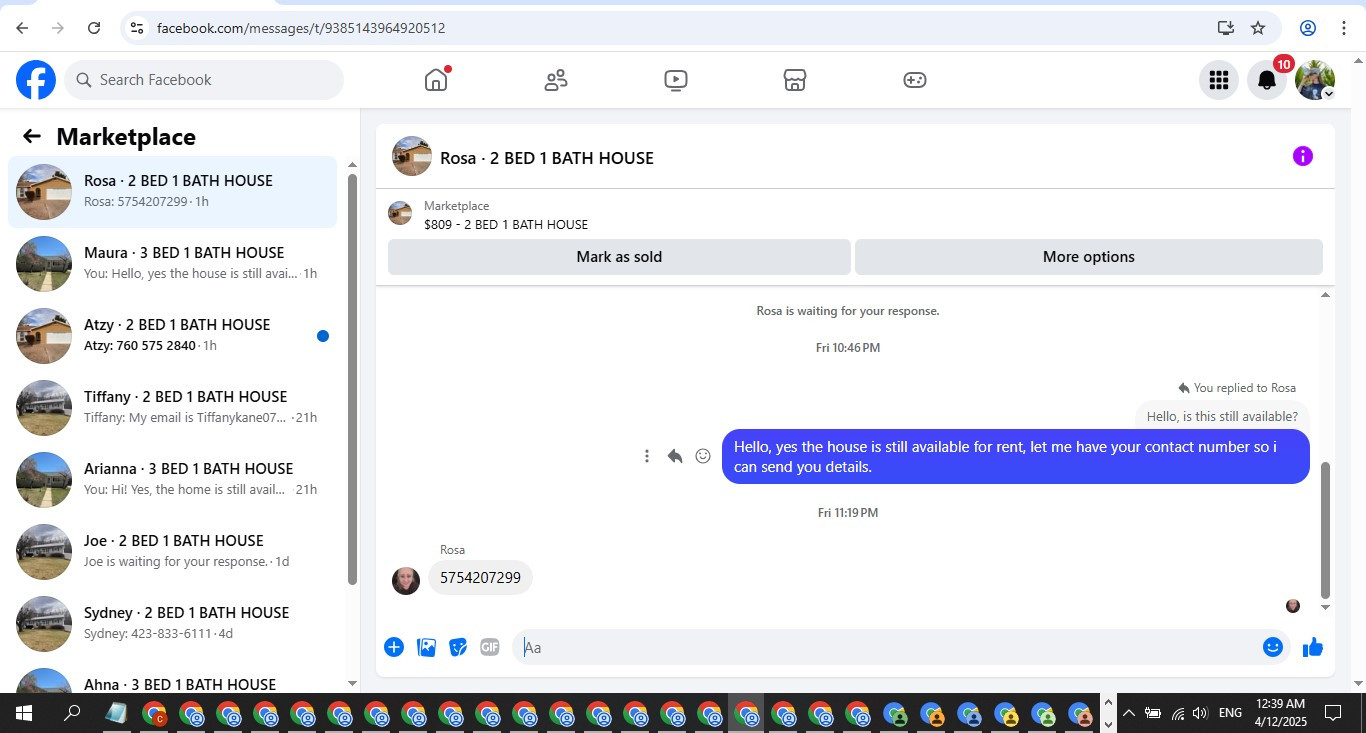1366x733 pixels.
Task: Open the Wi-Fi network icon in system tray
Action: point(1178,713)
